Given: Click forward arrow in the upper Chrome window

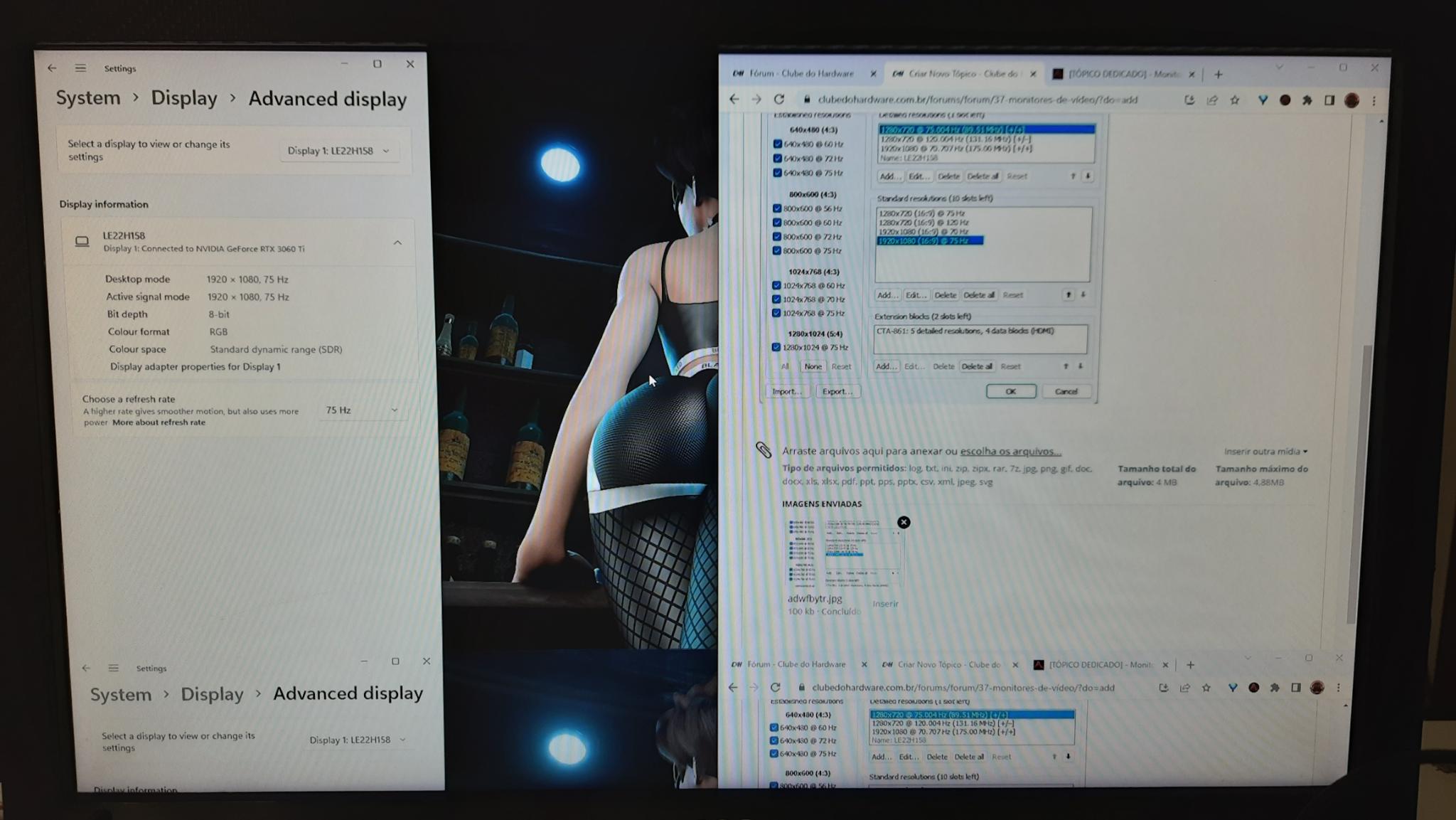Looking at the screenshot, I should pos(756,100).
